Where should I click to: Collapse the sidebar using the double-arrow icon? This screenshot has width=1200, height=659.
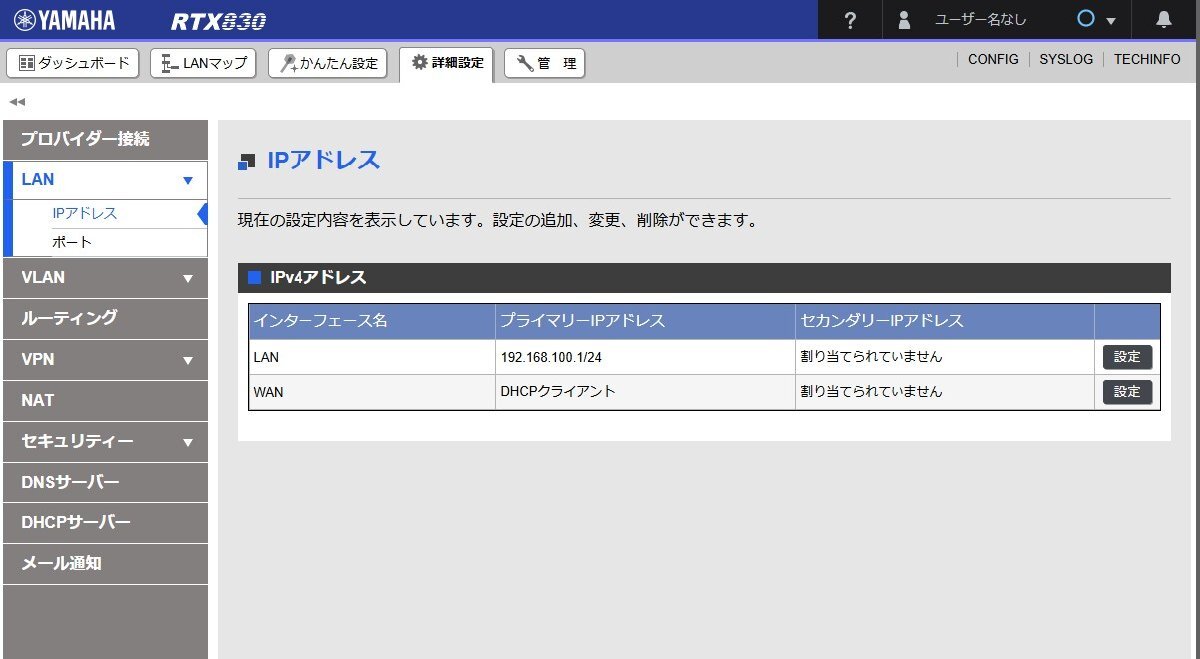point(15,101)
